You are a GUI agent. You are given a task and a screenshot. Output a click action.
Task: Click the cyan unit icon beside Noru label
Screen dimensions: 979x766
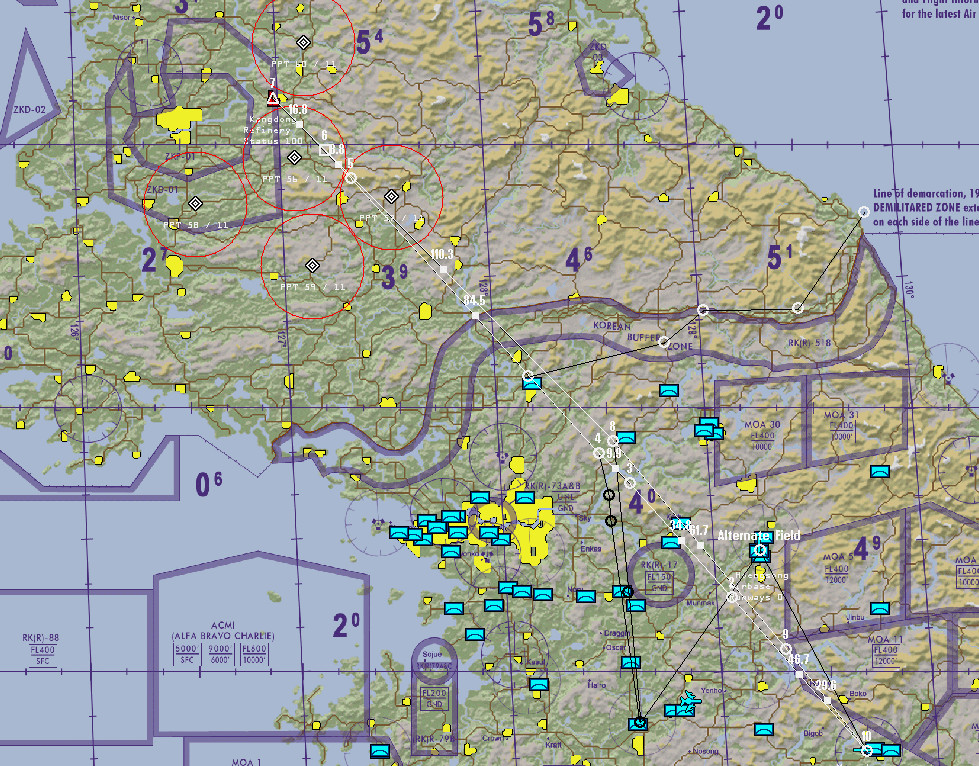586,596
